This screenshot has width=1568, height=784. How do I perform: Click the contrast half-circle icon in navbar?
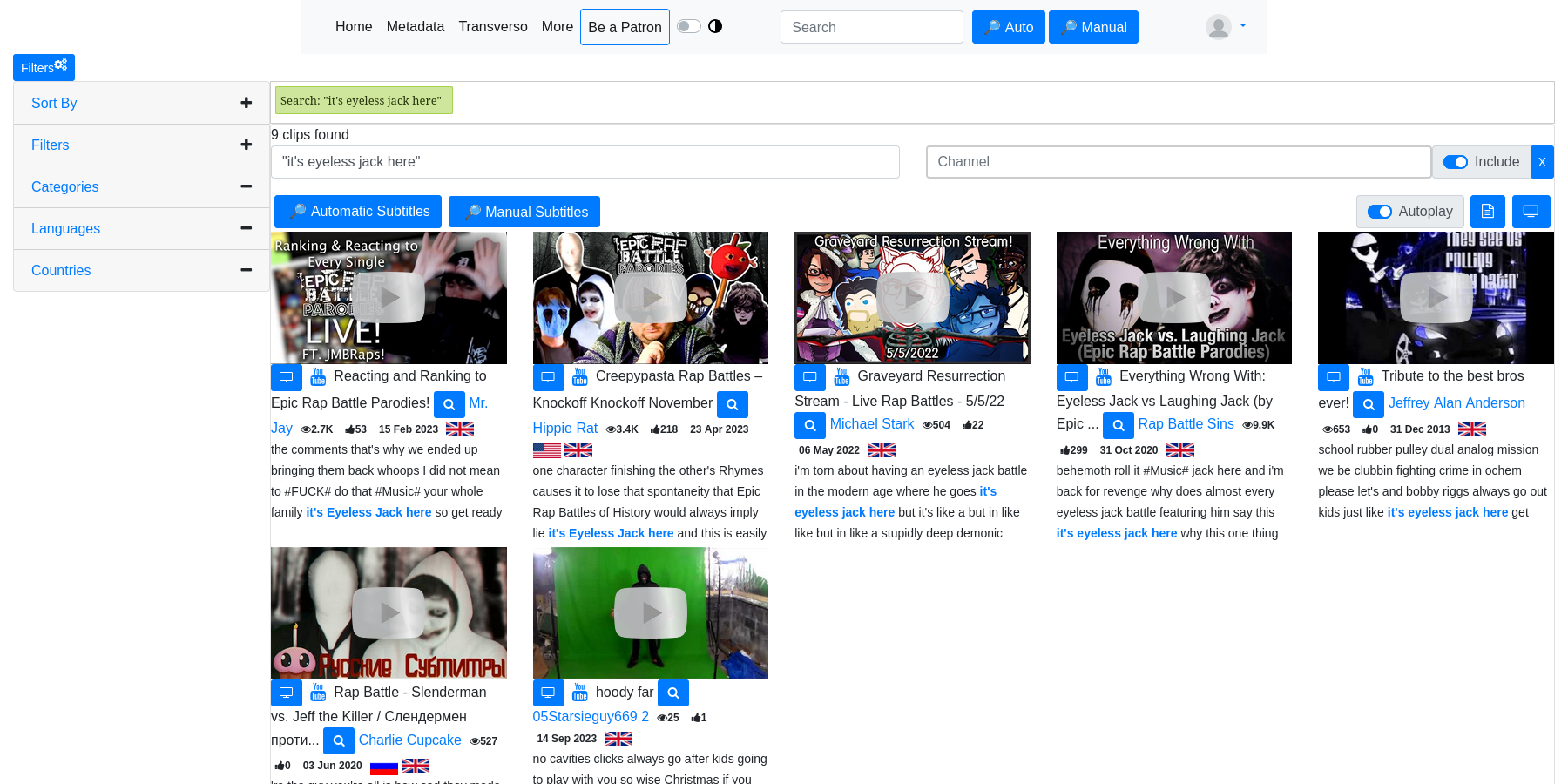pos(715,26)
